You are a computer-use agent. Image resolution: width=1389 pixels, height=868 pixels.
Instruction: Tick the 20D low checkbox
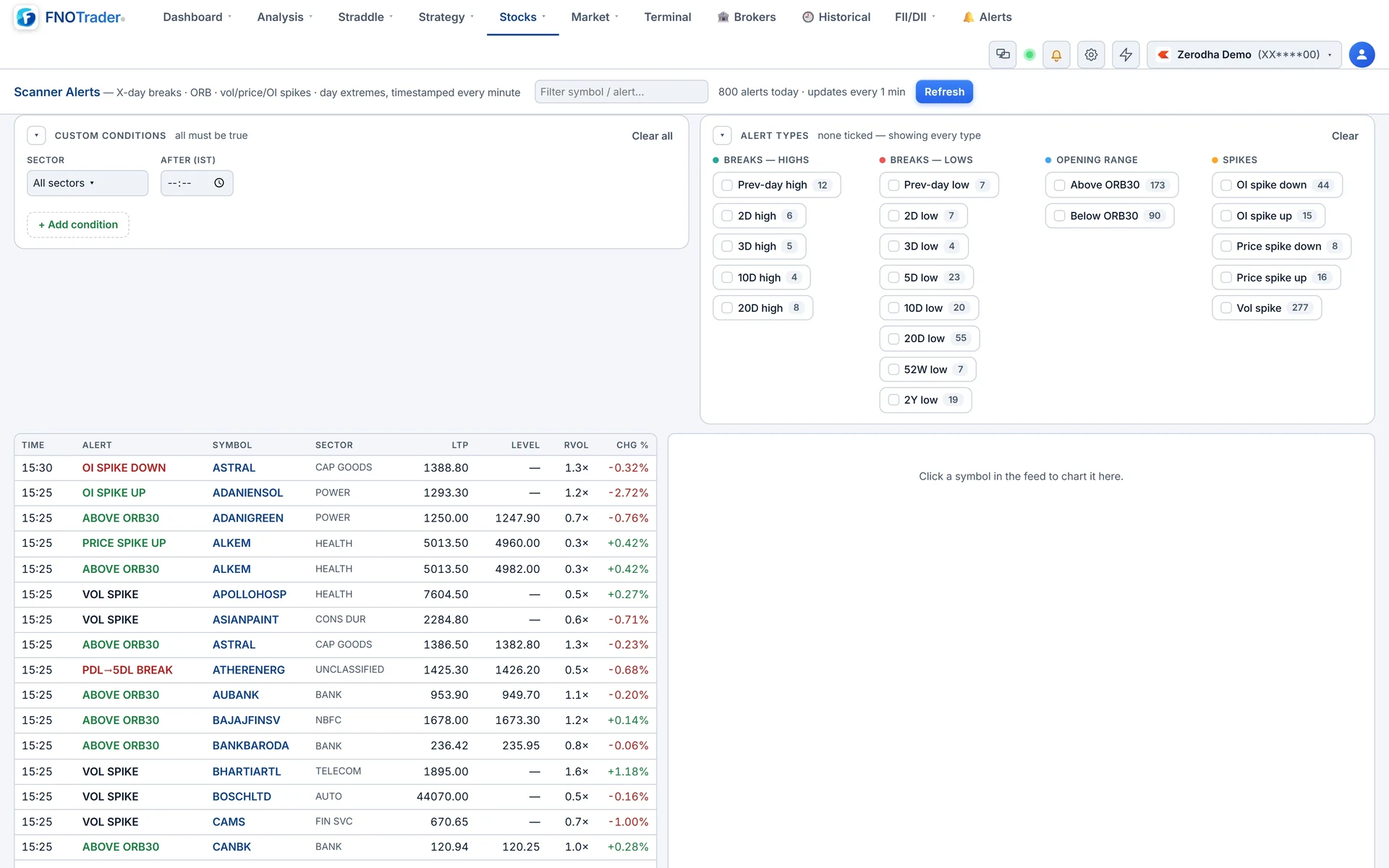tap(893, 339)
